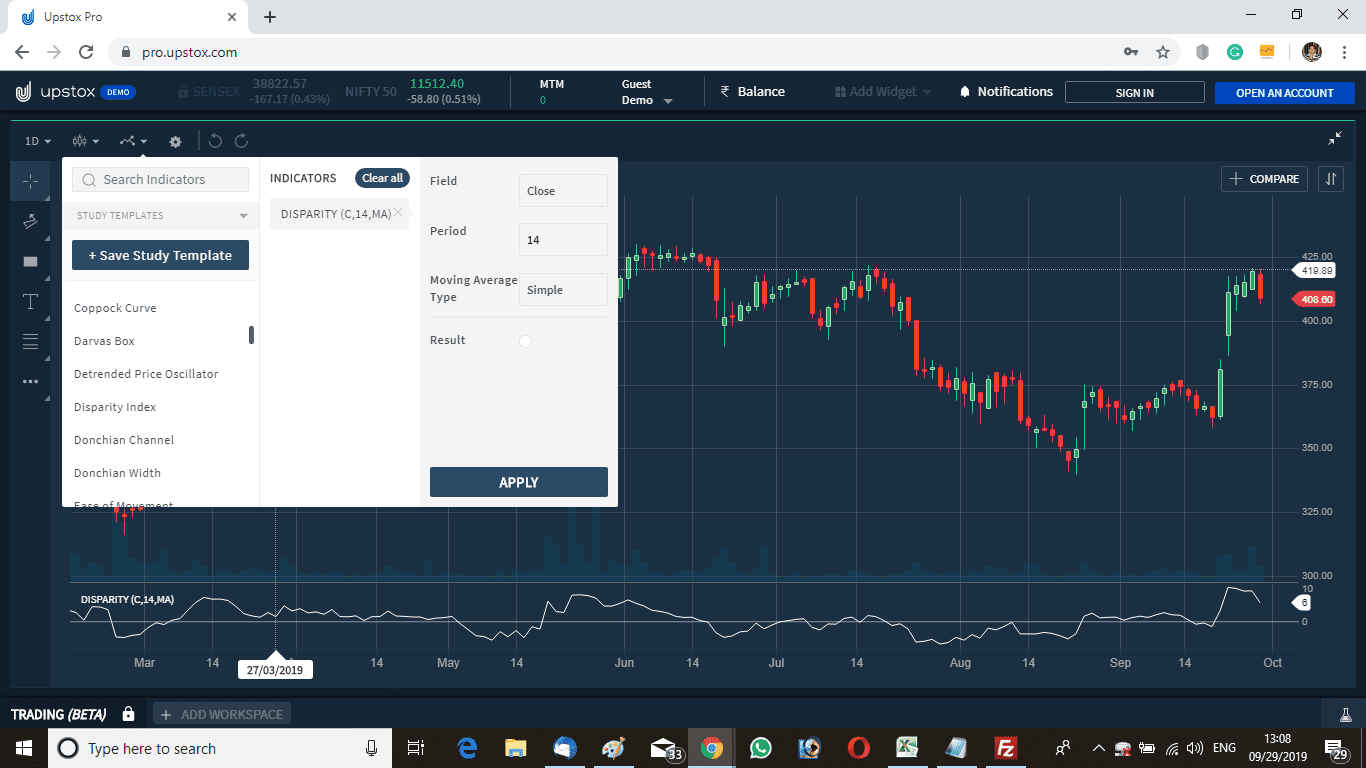Image resolution: width=1366 pixels, height=768 pixels.
Task: Click Clear all in the Indicators panel
Action: click(382, 177)
